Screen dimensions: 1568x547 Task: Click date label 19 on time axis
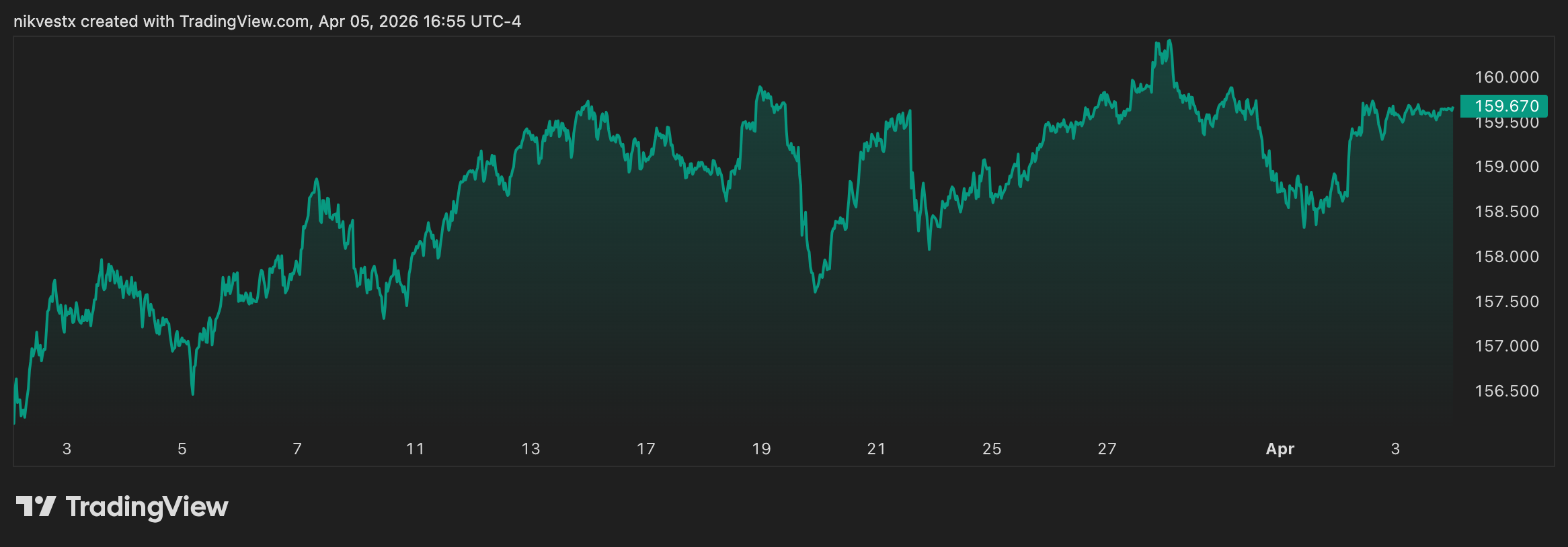761,449
